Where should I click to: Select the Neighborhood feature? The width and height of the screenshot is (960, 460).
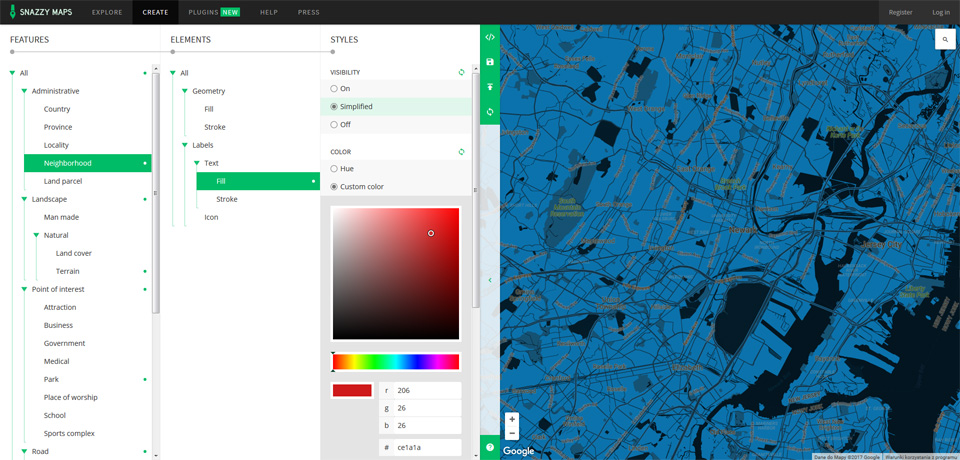pyautogui.click(x=88, y=164)
